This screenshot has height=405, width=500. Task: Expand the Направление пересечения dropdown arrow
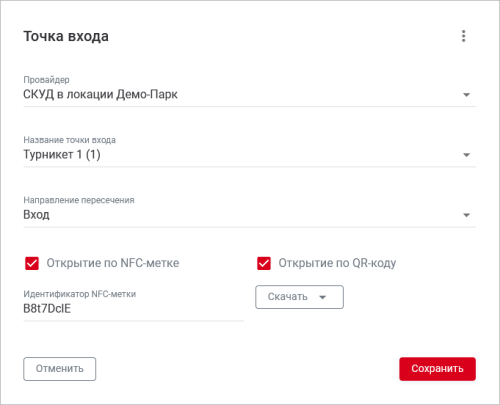tap(466, 215)
